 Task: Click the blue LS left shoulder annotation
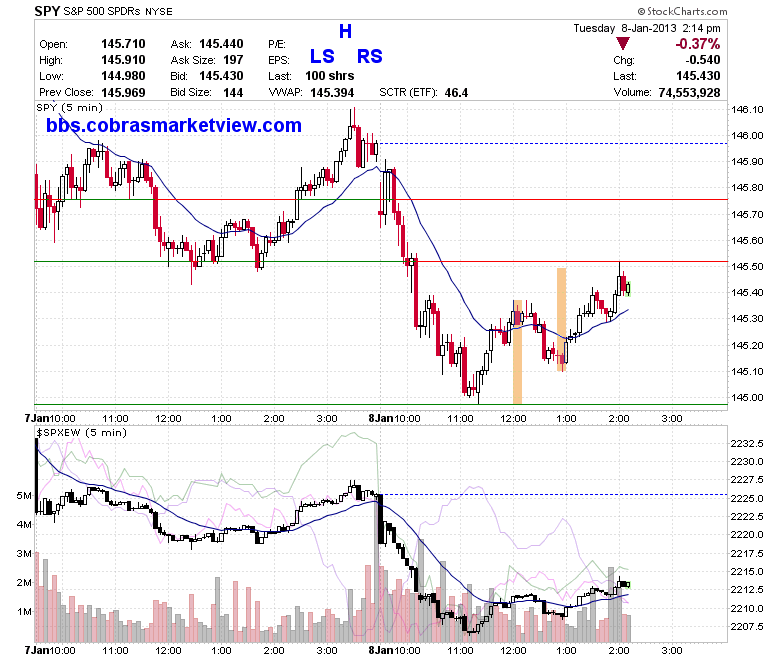coord(322,56)
